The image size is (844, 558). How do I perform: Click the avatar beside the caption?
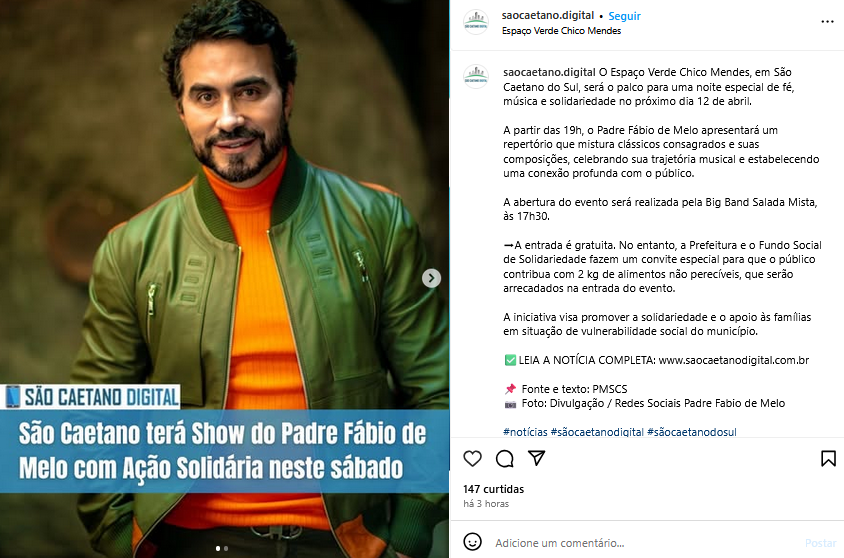pos(476,76)
